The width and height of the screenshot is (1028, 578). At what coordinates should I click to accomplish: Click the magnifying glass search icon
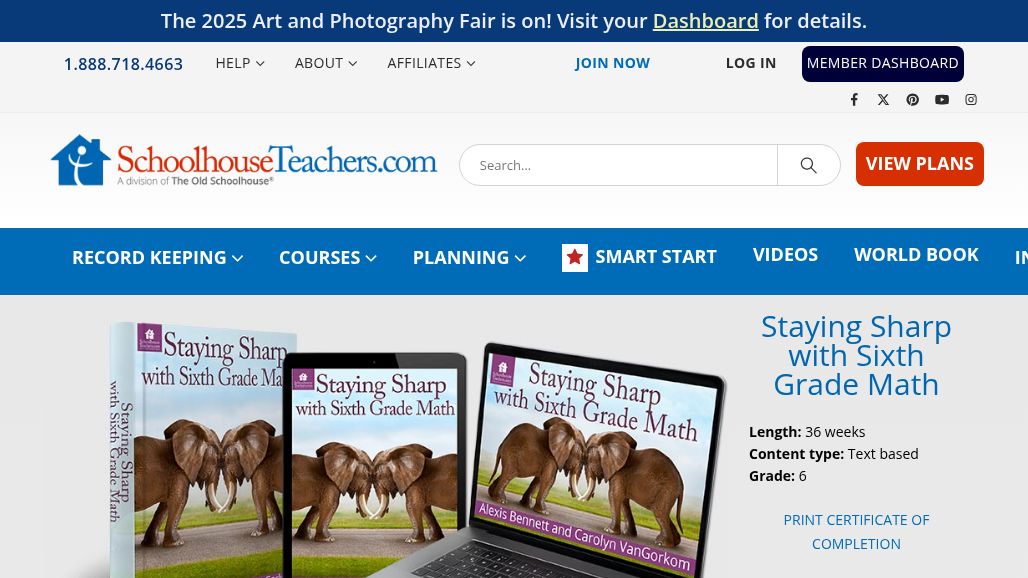point(808,165)
